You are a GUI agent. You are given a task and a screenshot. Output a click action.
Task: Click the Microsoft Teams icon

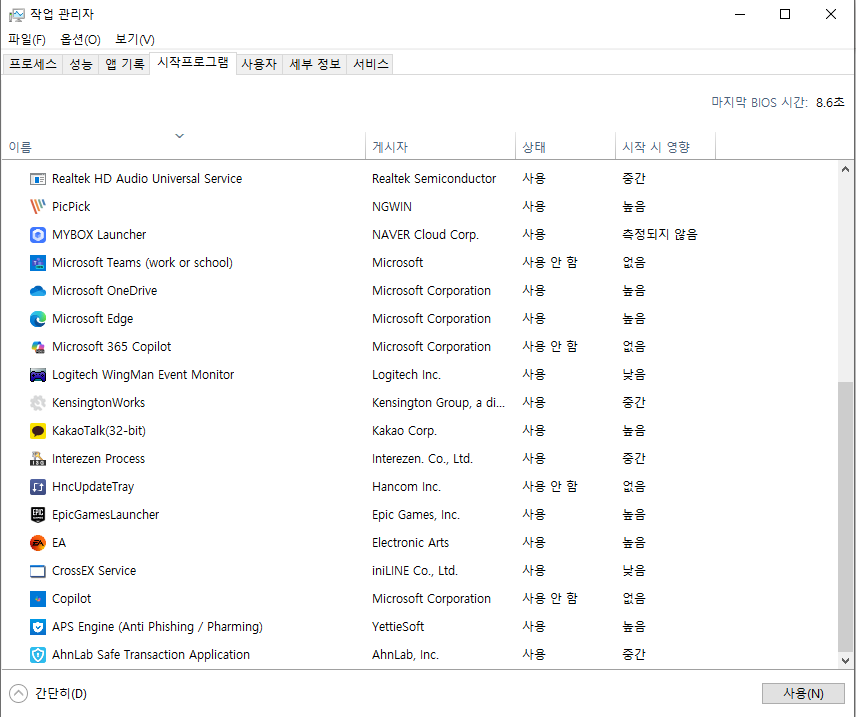38,263
